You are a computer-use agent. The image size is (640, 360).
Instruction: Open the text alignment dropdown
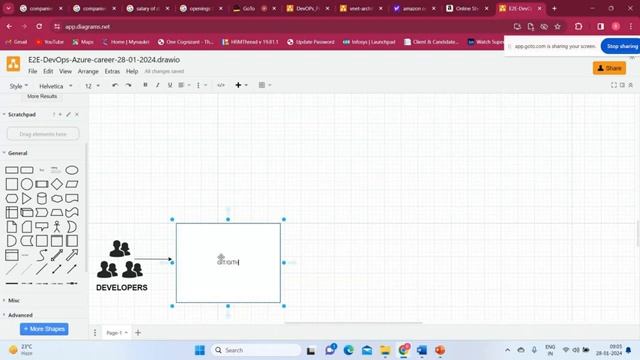[x=184, y=85]
